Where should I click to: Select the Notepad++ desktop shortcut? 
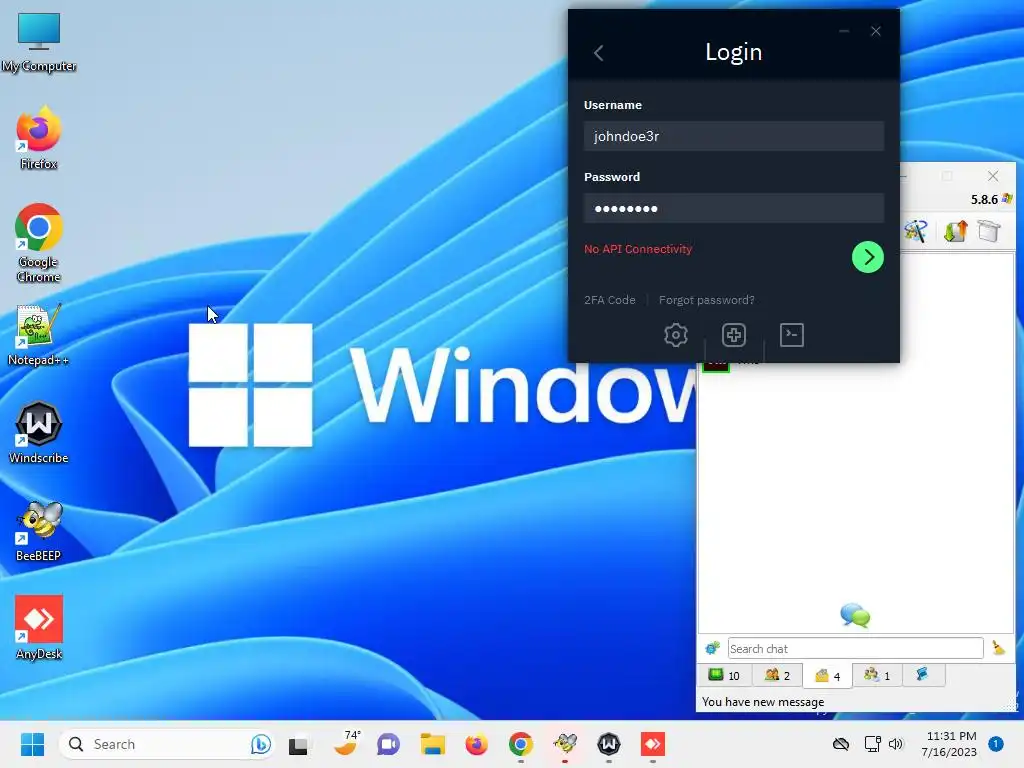pyautogui.click(x=39, y=335)
